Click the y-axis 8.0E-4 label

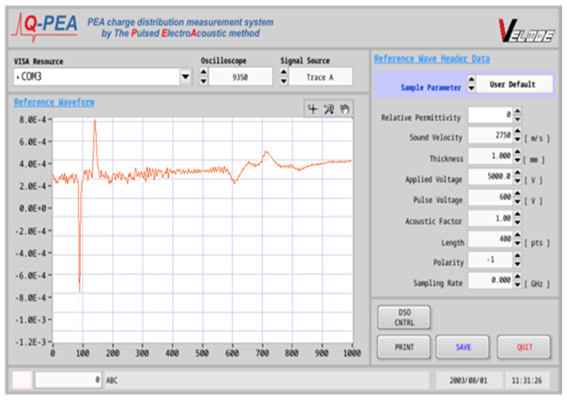pyautogui.click(x=33, y=120)
